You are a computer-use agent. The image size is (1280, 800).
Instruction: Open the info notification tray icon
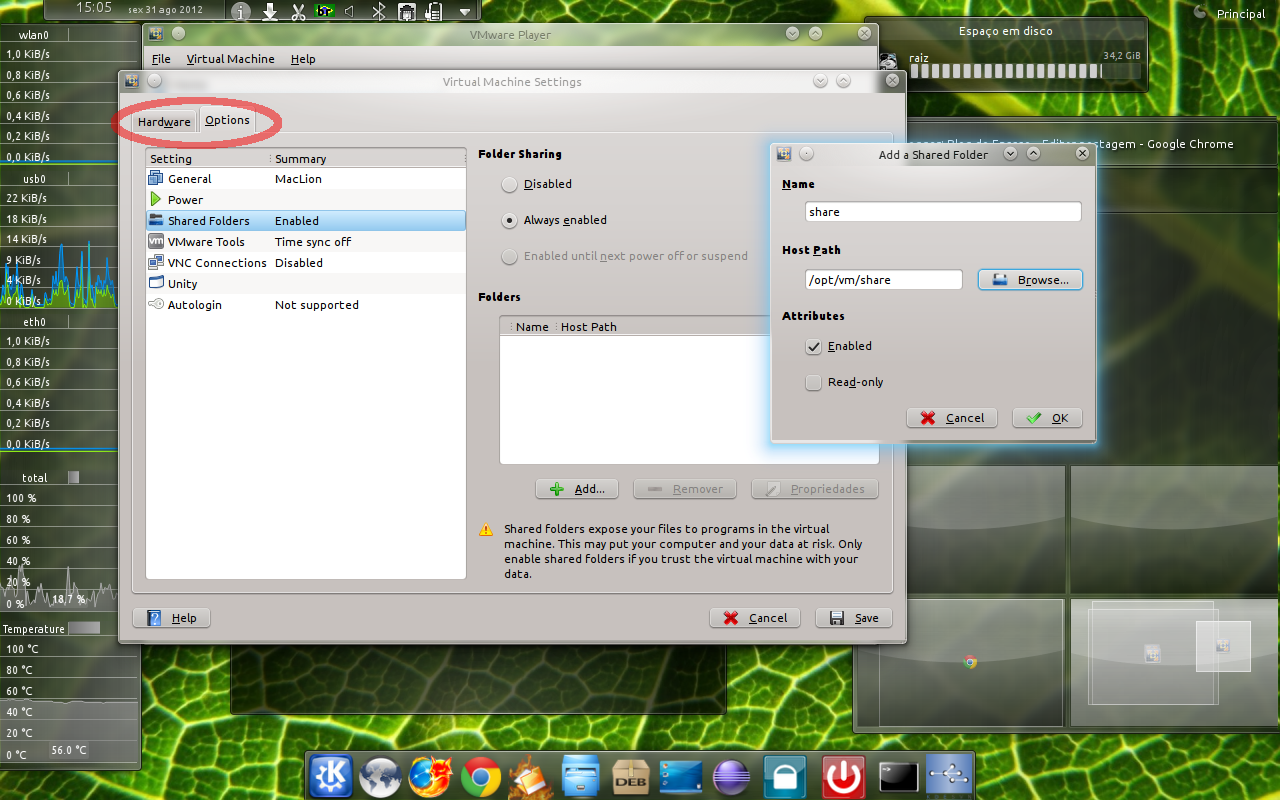pos(241,12)
